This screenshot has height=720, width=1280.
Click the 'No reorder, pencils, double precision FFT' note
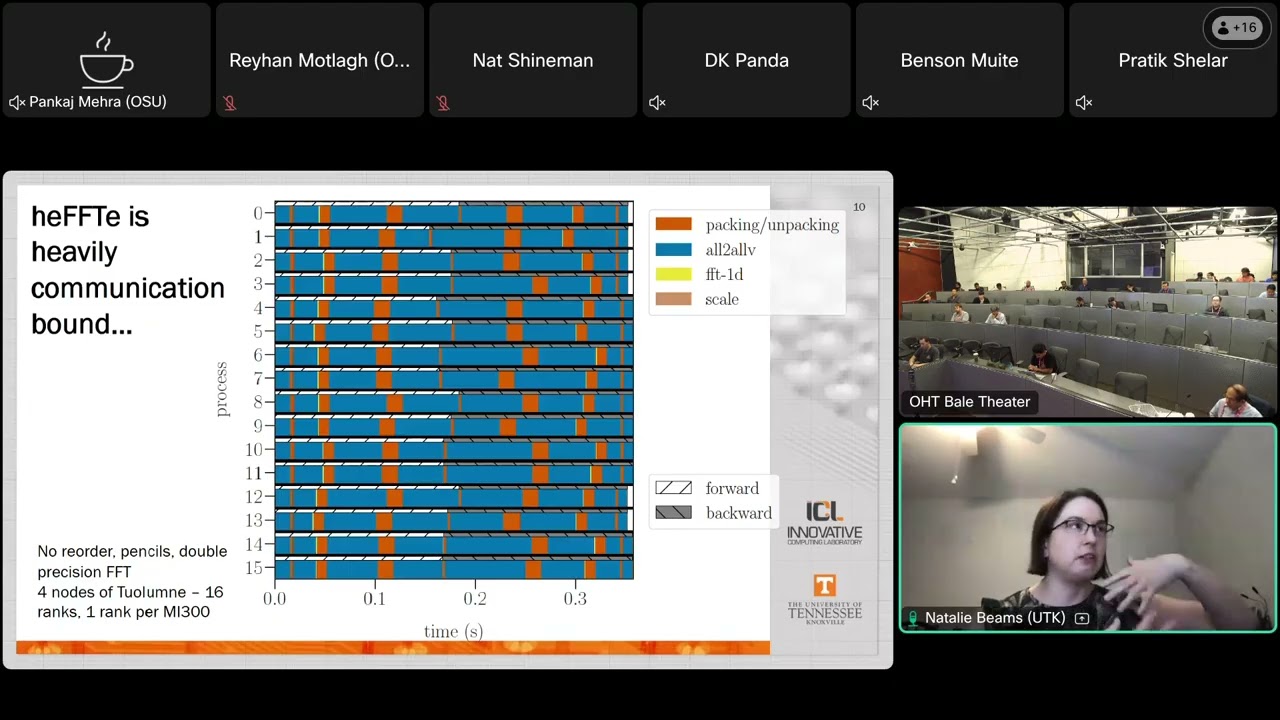(x=132, y=561)
